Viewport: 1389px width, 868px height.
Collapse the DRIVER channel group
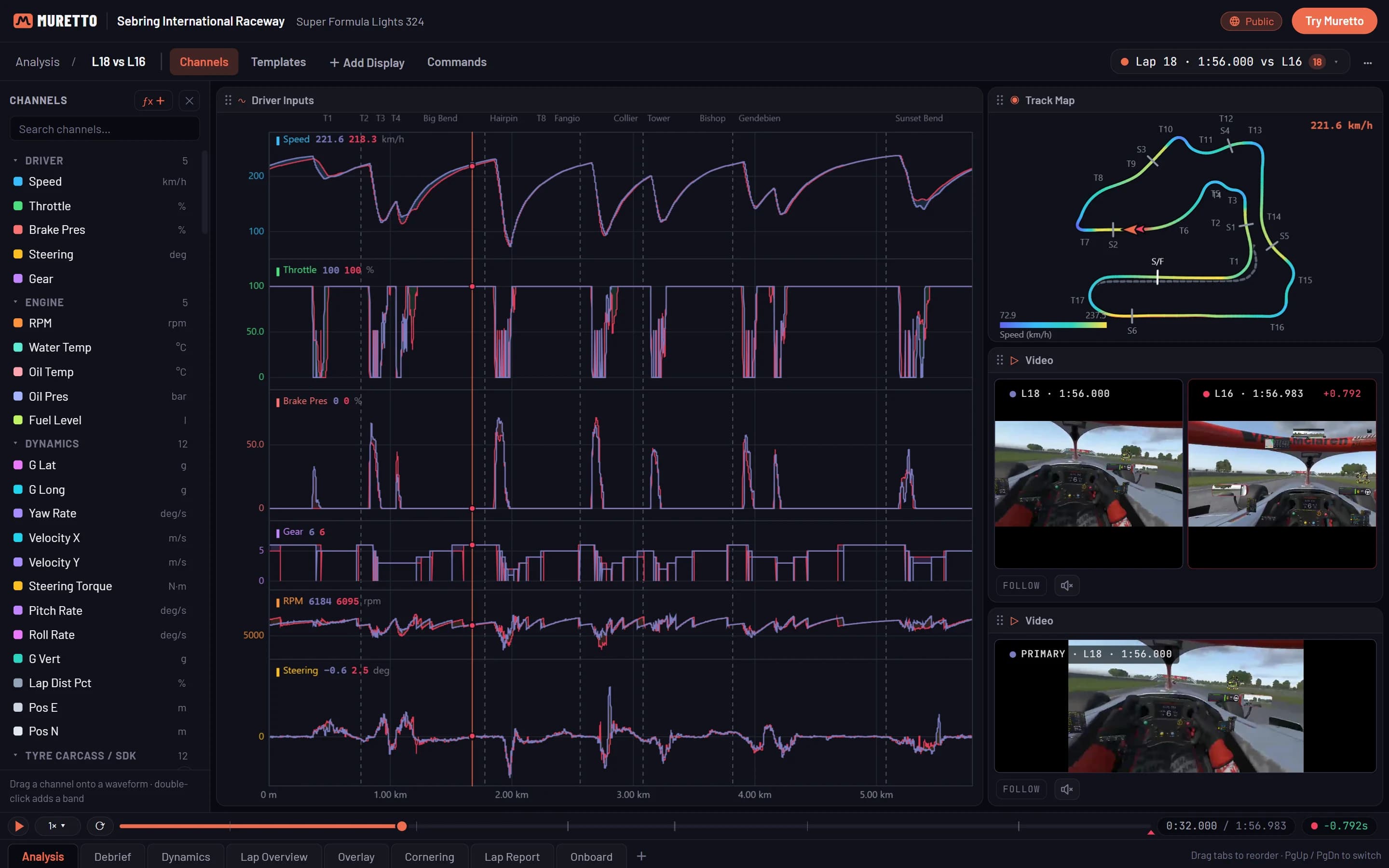pos(15,161)
